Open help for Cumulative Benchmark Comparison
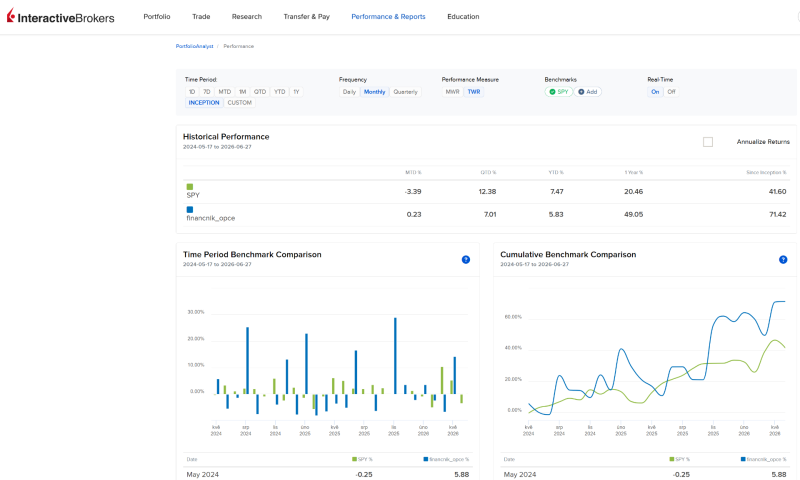 pos(783,260)
